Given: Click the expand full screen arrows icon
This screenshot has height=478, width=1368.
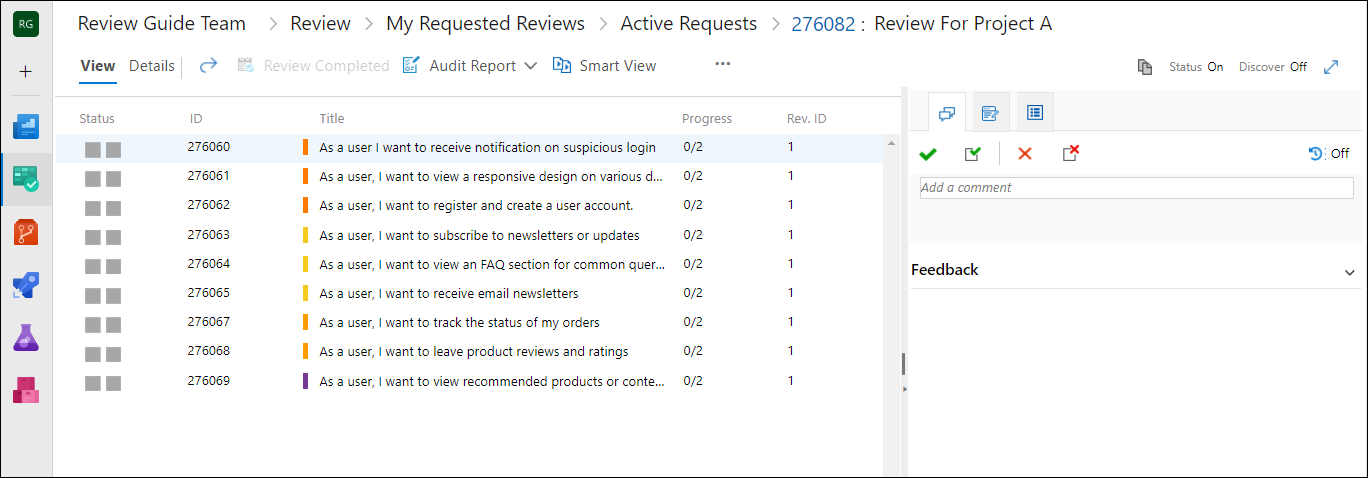Looking at the screenshot, I should click(x=1331, y=67).
